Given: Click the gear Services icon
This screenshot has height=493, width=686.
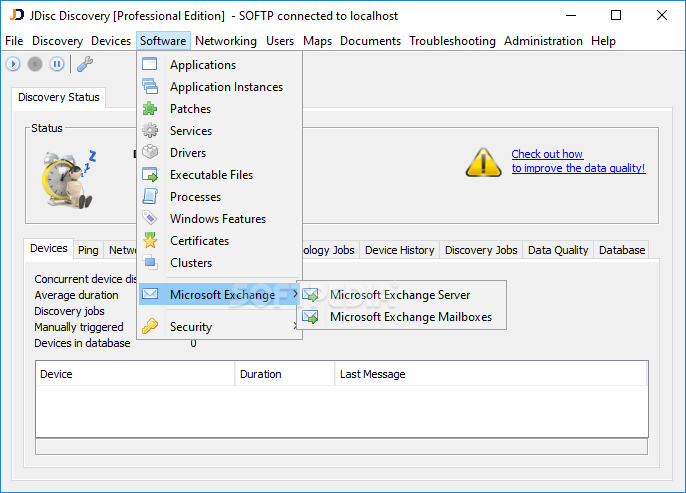Looking at the screenshot, I should [150, 130].
